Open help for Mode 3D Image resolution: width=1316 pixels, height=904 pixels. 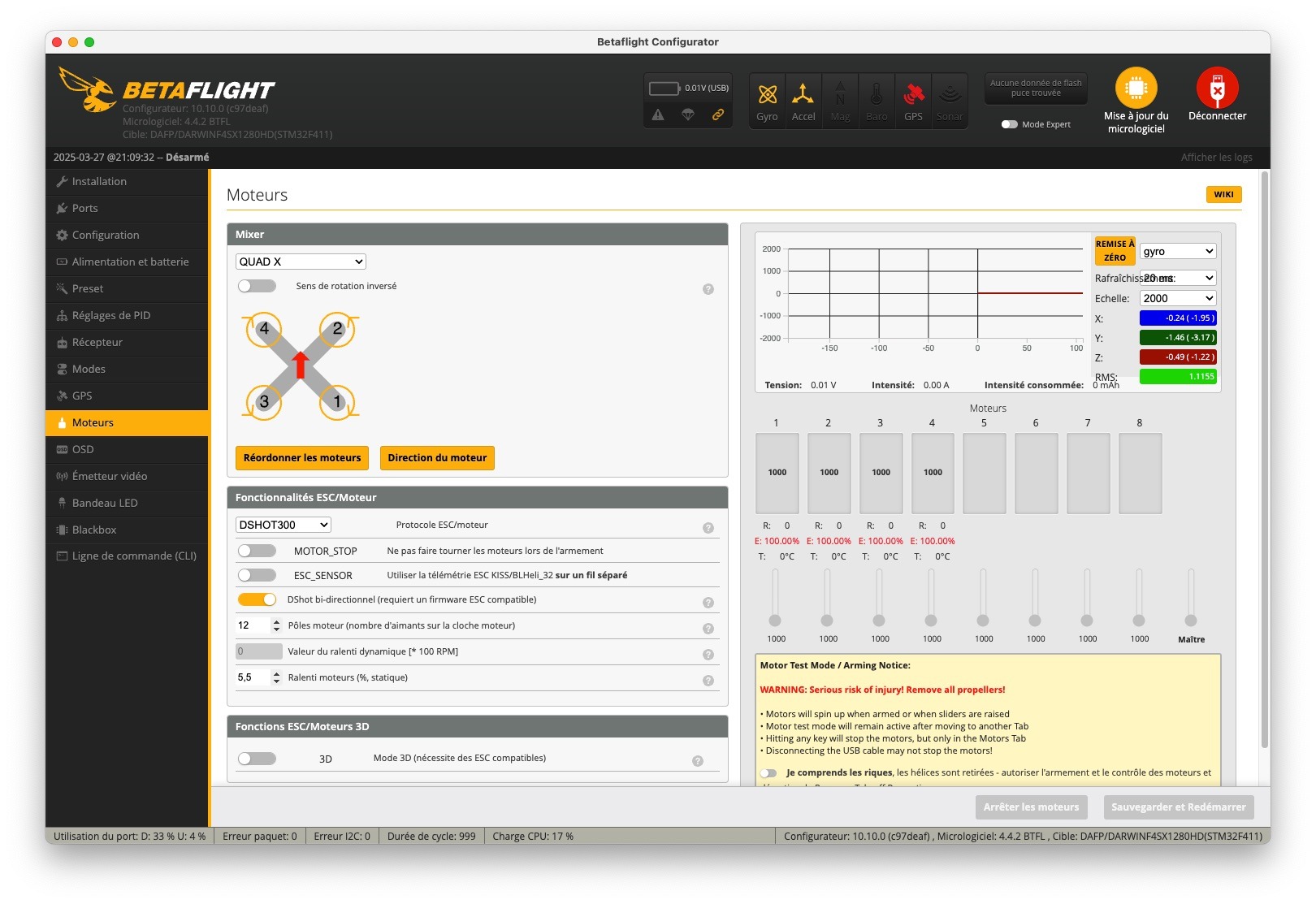(x=698, y=761)
